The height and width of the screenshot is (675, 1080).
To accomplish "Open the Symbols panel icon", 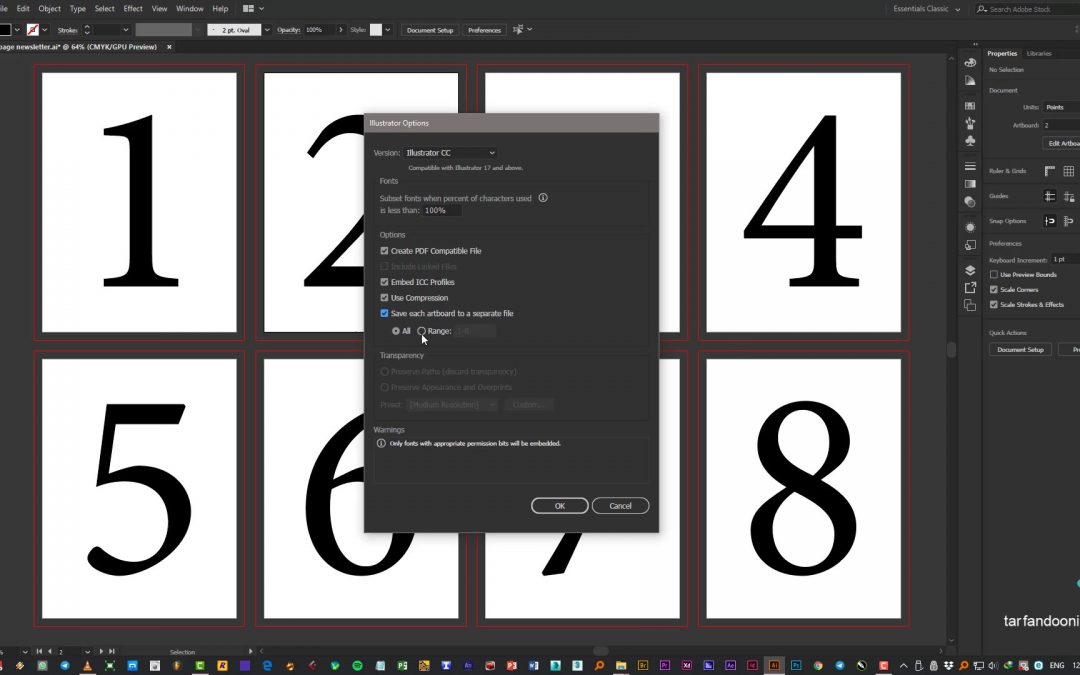I will (969, 141).
